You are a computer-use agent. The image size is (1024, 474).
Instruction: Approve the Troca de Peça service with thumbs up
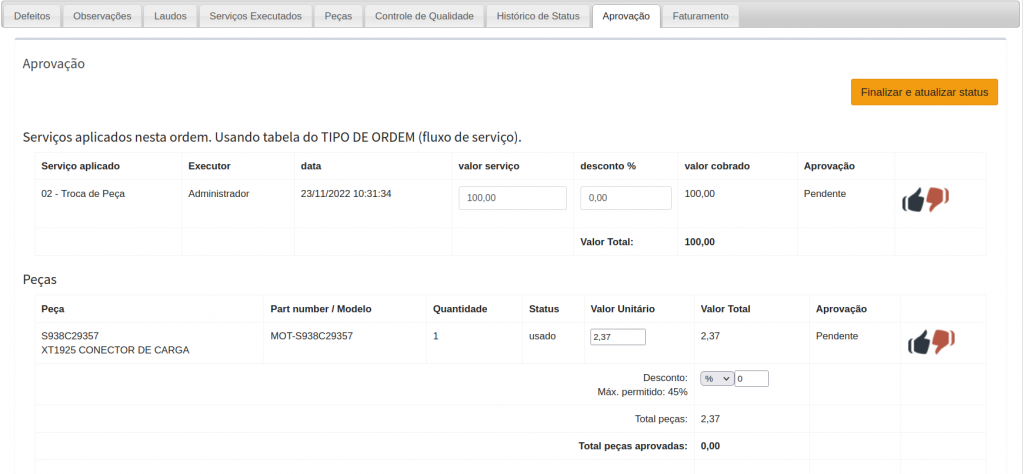click(x=913, y=200)
